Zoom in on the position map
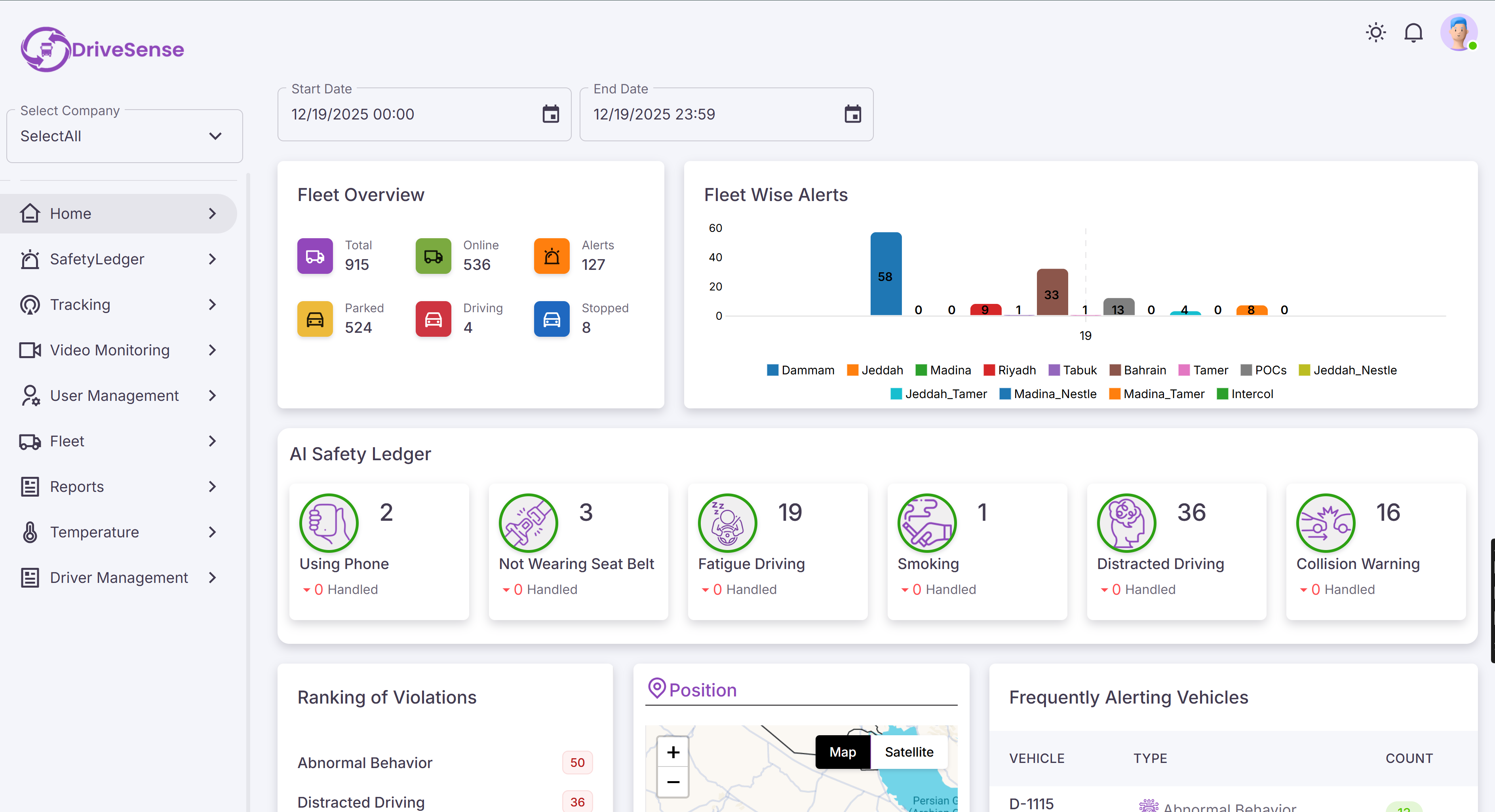 tap(673, 752)
